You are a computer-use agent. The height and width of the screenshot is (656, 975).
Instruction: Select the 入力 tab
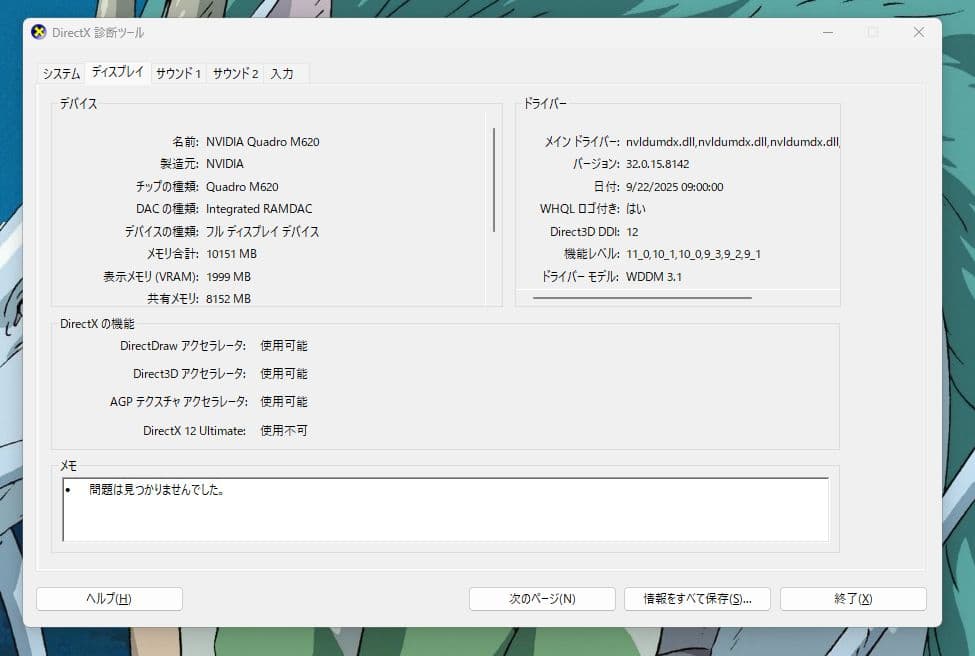283,72
